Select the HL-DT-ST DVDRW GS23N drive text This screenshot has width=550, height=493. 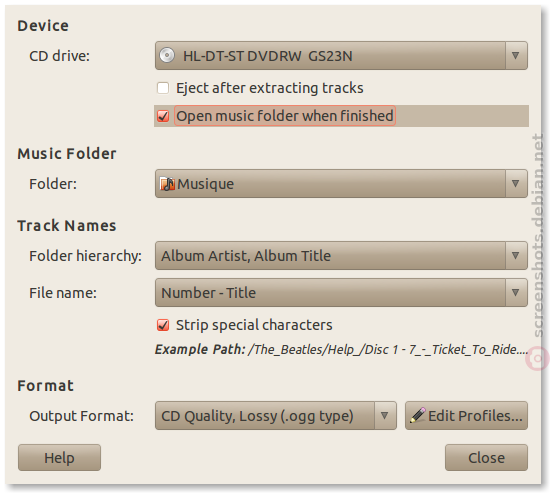268,56
